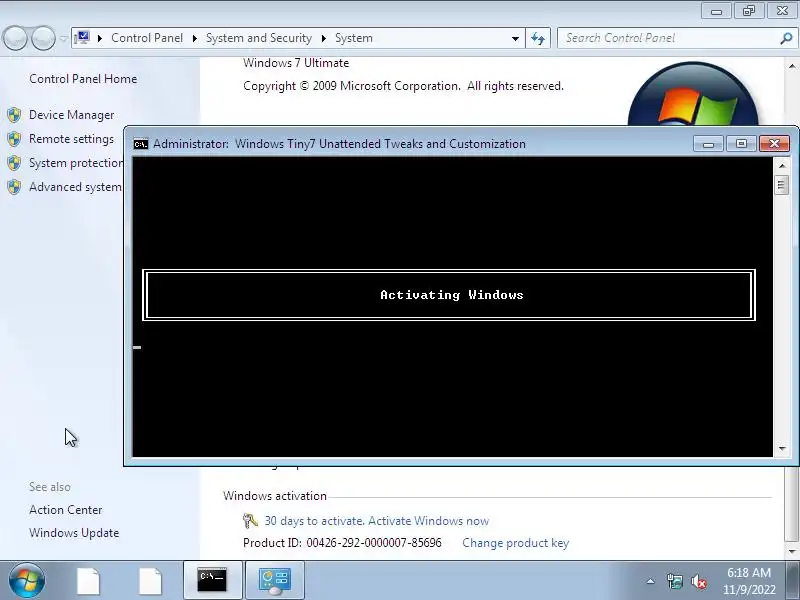Open Advanced system settings link
The width and height of the screenshot is (800, 600).
coord(76,187)
